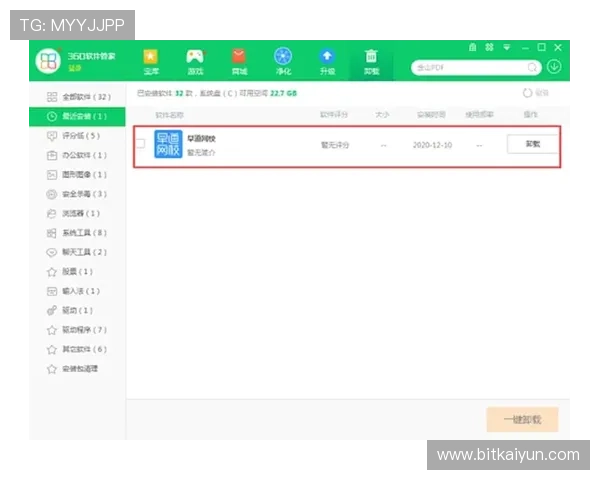Screen dimensions: 600x480
Task: Select the 聊天工具 (2) category
Action: coord(76,252)
